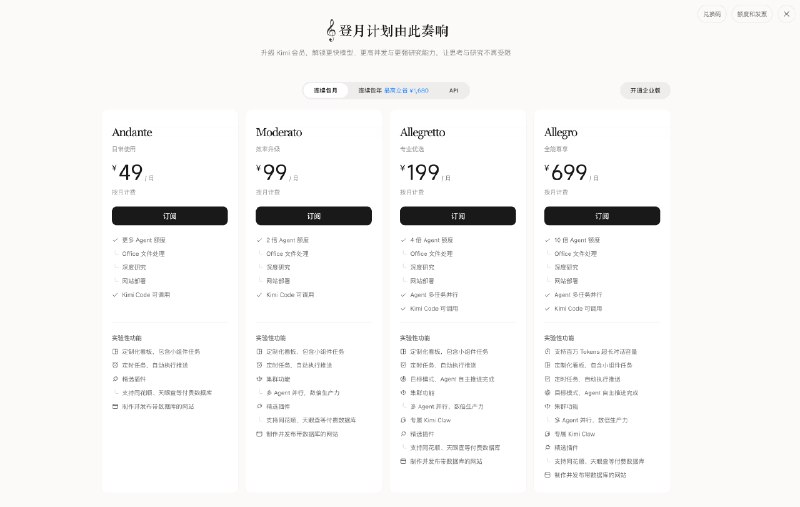The image size is (800, 507).
Task: Click the curated plugins icon in the Andante plan
Action: point(115,379)
